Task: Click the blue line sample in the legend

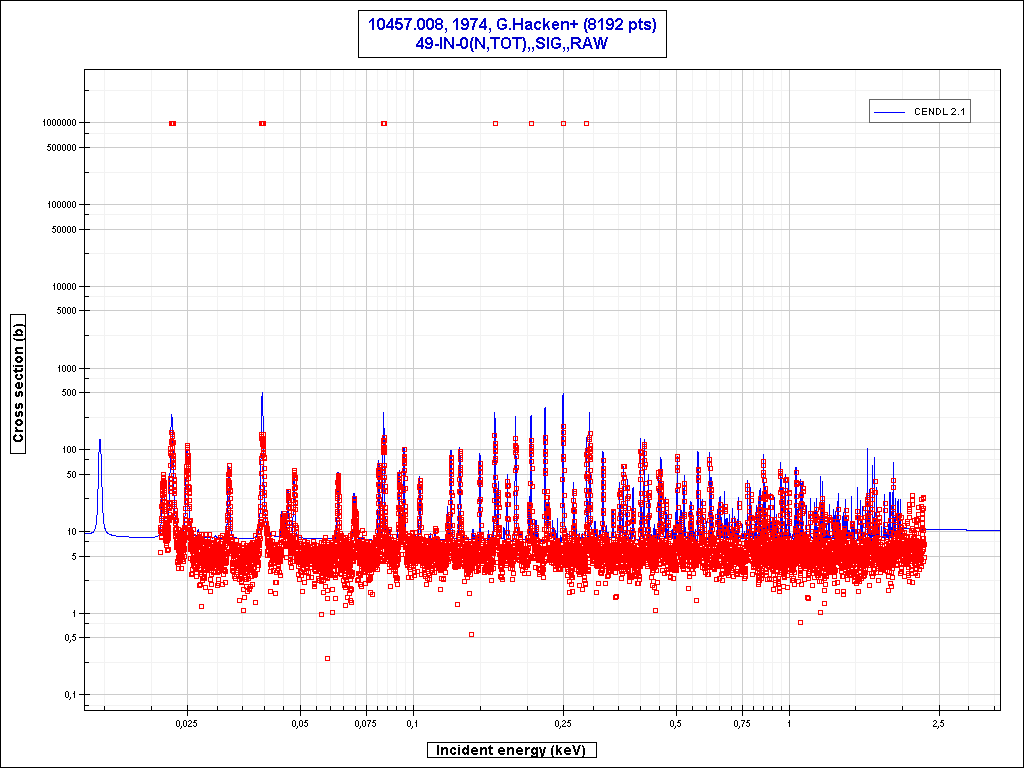Action: point(890,112)
